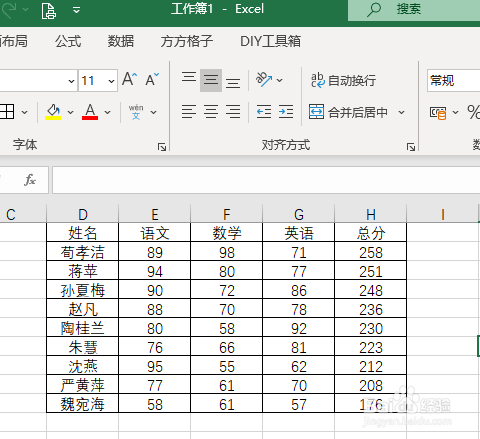Select total score cell 258

(x=371, y=252)
